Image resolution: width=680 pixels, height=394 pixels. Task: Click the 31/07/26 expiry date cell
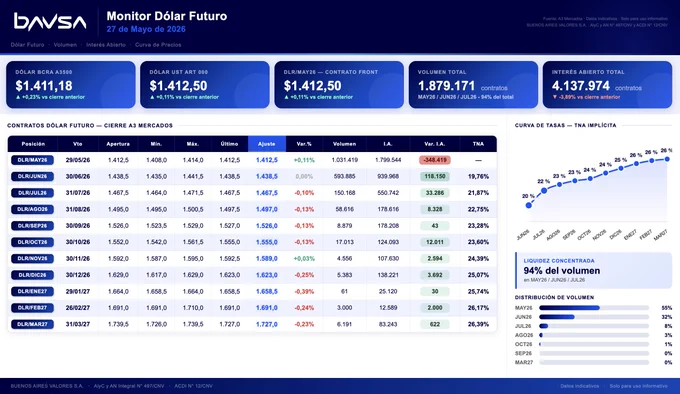coord(78,193)
